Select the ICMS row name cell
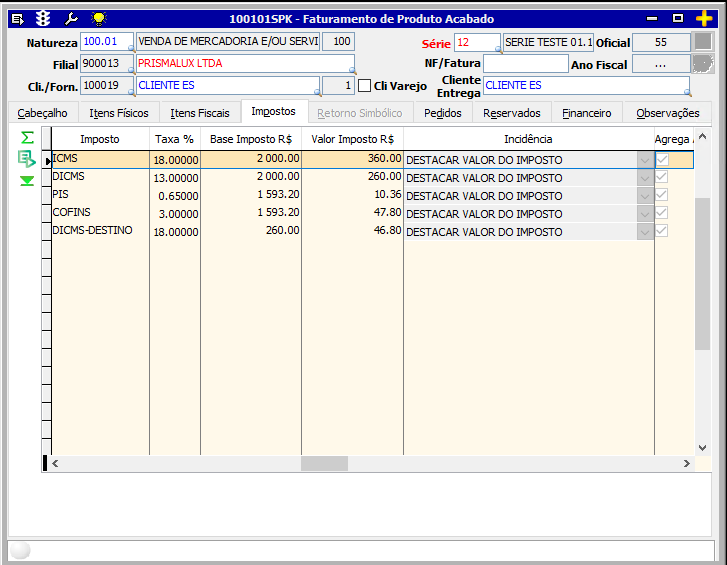This screenshot has height=565, width=727. [x=100, y=159]
